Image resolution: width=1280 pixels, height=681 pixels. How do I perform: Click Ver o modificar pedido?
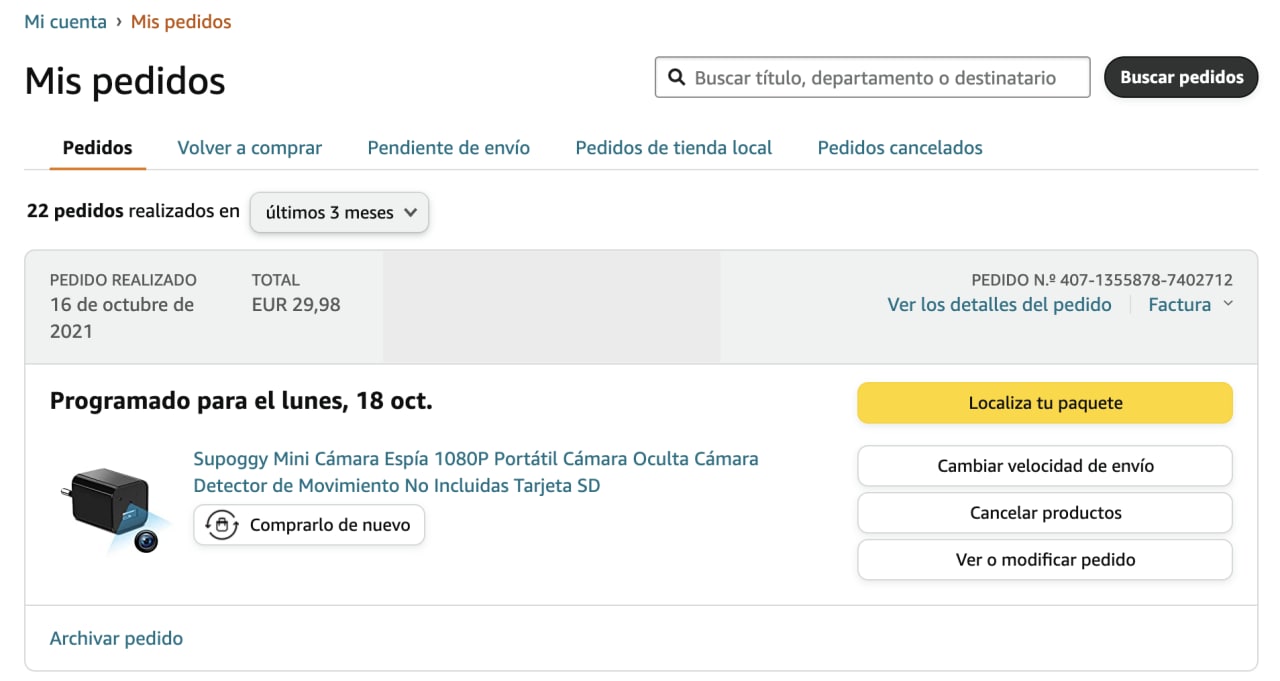tap(1044, 560)
